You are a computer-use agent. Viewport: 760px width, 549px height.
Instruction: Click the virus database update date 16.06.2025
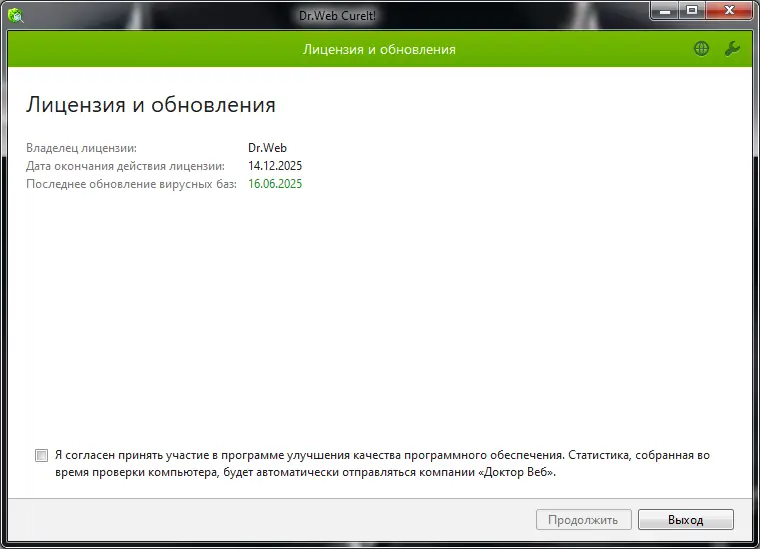point(275,184)
